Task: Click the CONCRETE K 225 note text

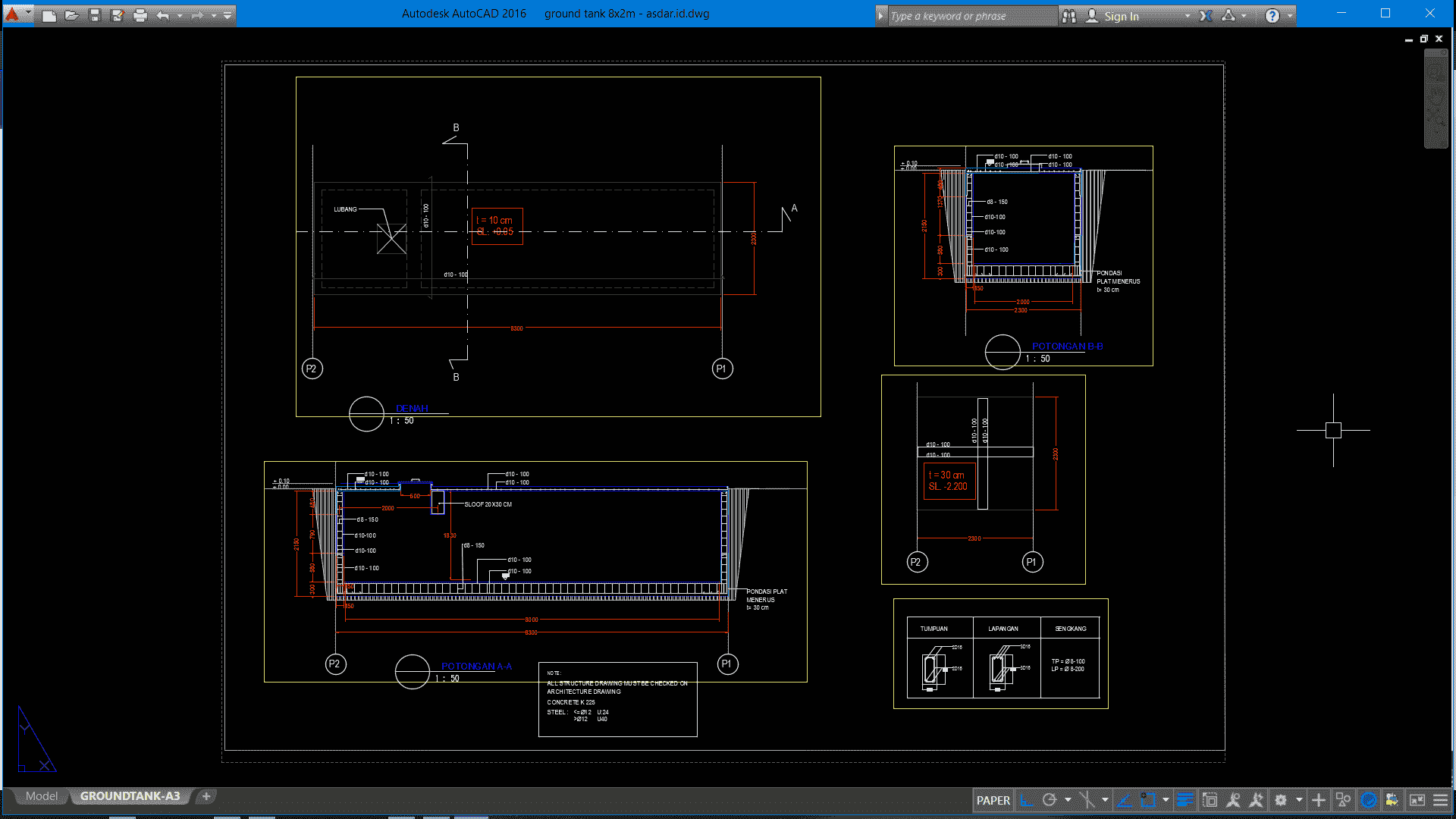Action: click(x=571, y=702)
